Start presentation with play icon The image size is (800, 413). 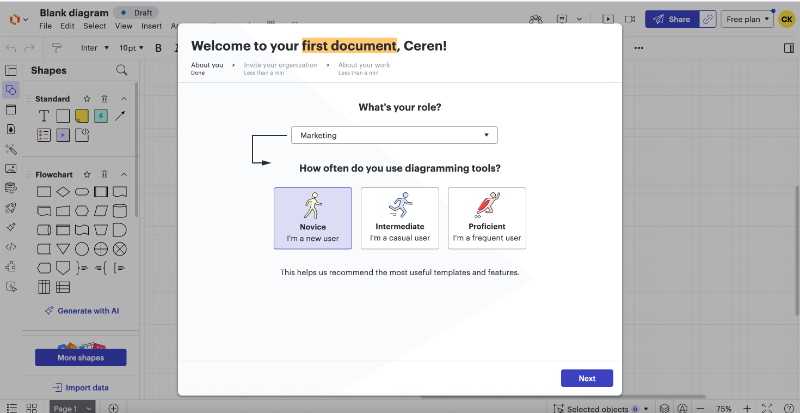click(608, 19)
